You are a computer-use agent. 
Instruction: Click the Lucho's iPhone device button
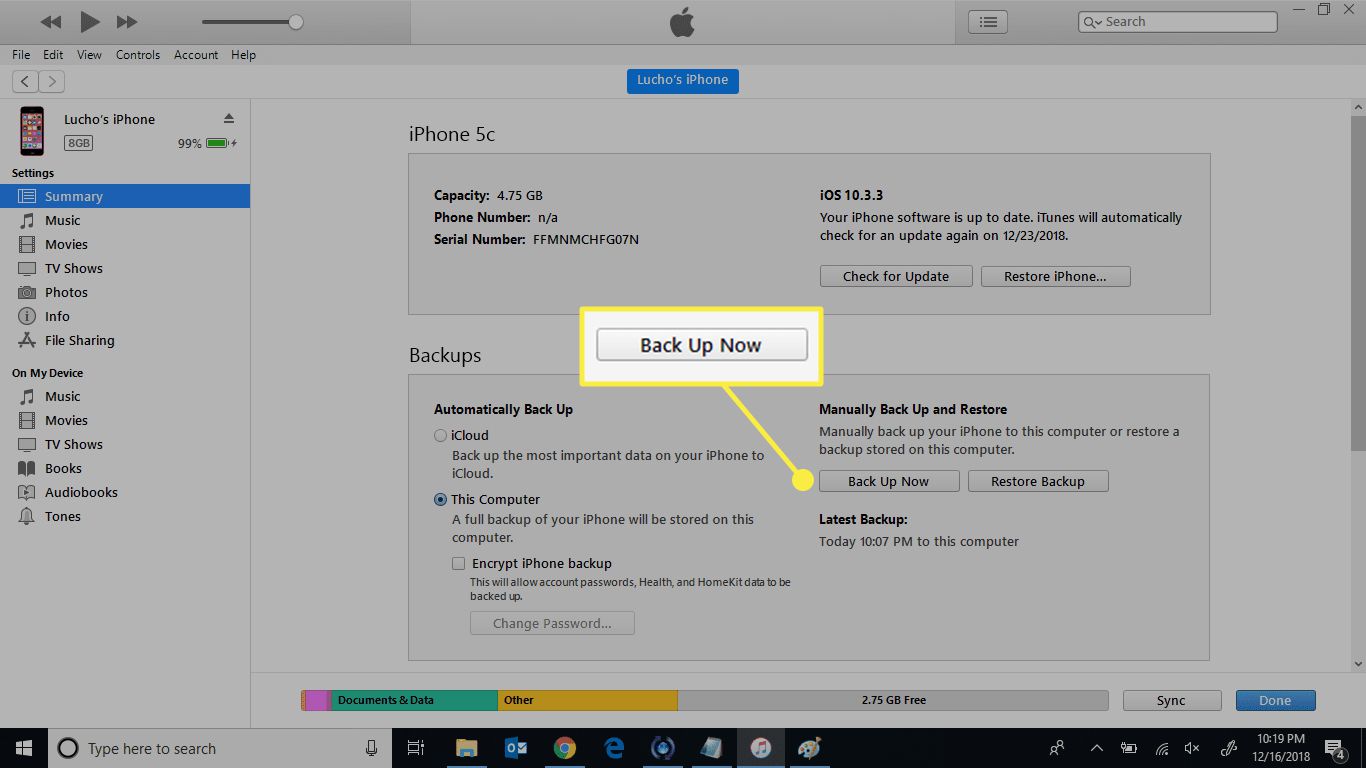pyautogui.click(x=683, y=80)
